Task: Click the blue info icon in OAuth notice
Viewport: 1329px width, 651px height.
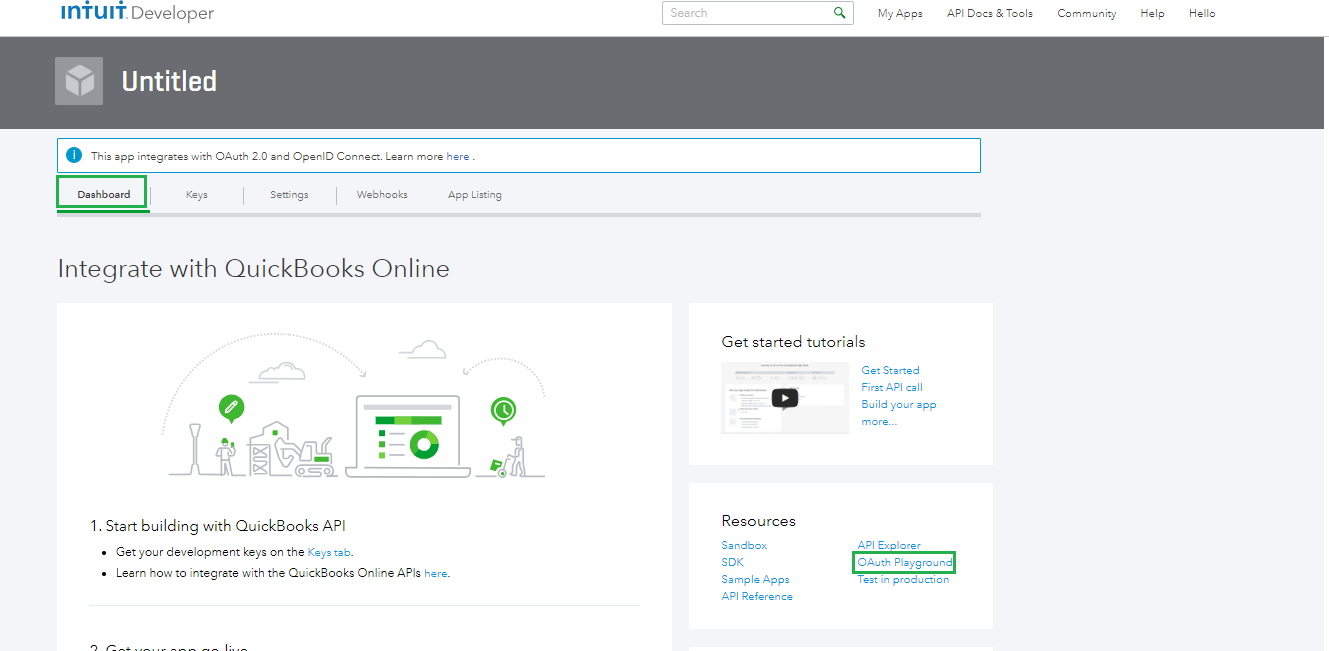Action: (x=74, y=156)
